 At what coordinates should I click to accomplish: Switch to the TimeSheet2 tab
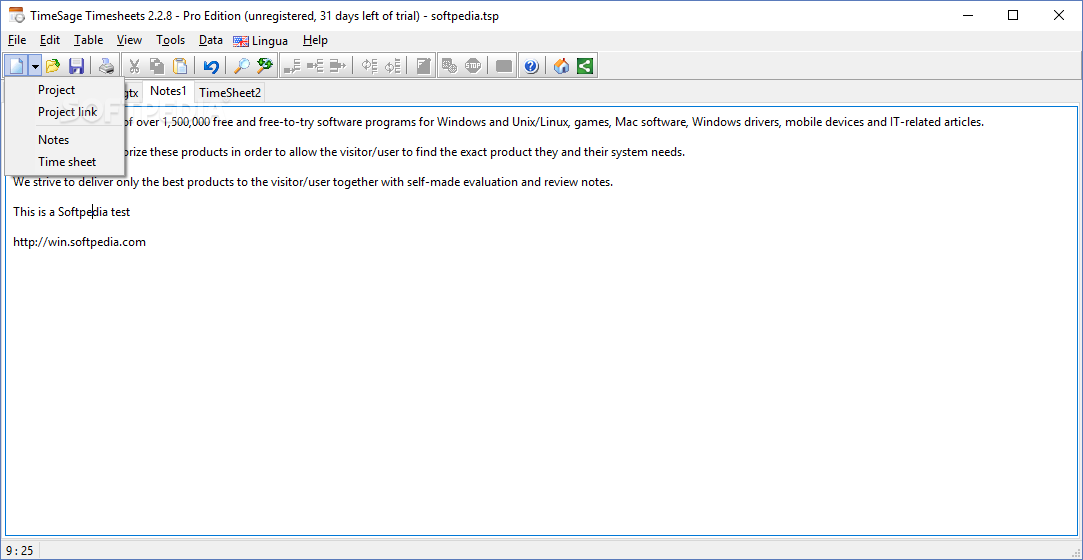click(230, 92)
